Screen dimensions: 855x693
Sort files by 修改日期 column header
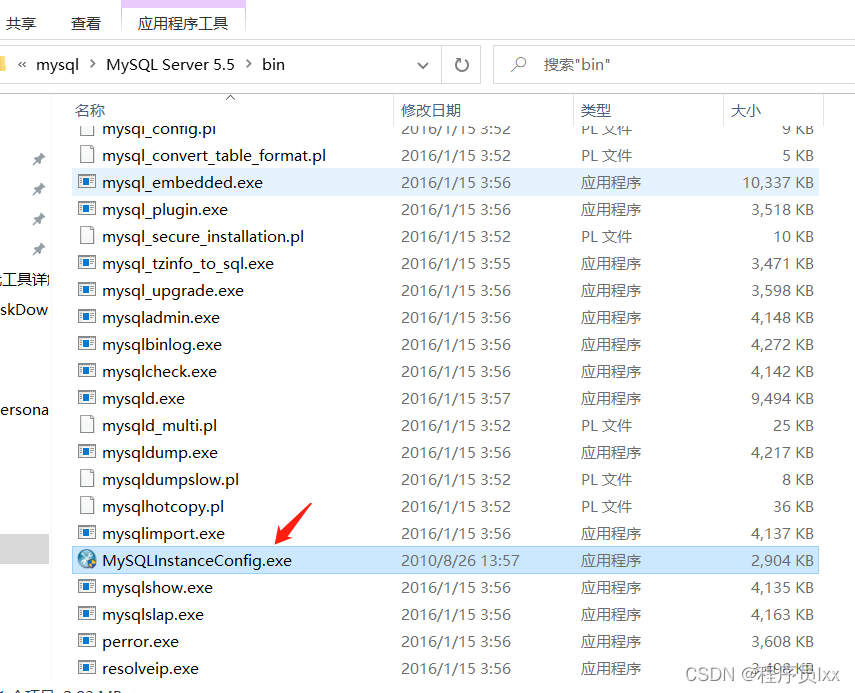[x=431, y=111]
